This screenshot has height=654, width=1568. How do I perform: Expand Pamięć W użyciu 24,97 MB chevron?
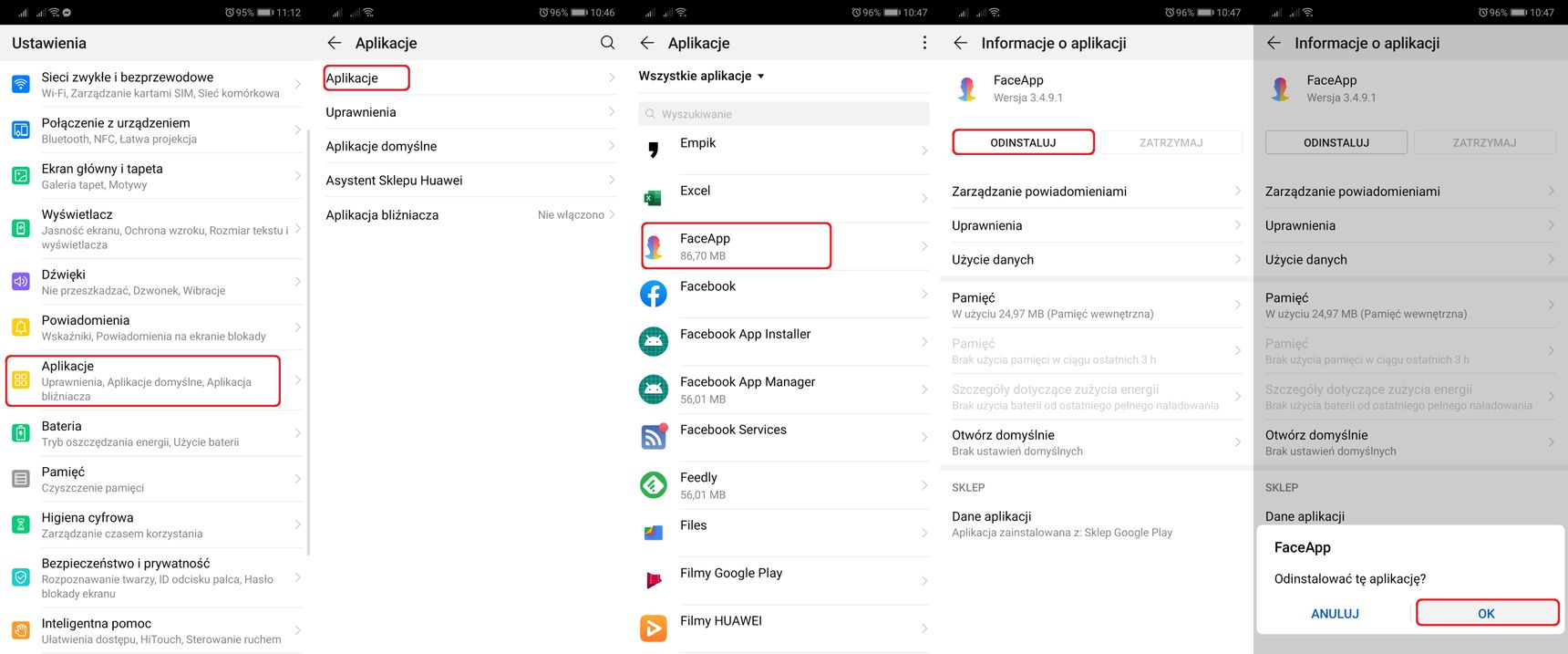[1238, 306]
